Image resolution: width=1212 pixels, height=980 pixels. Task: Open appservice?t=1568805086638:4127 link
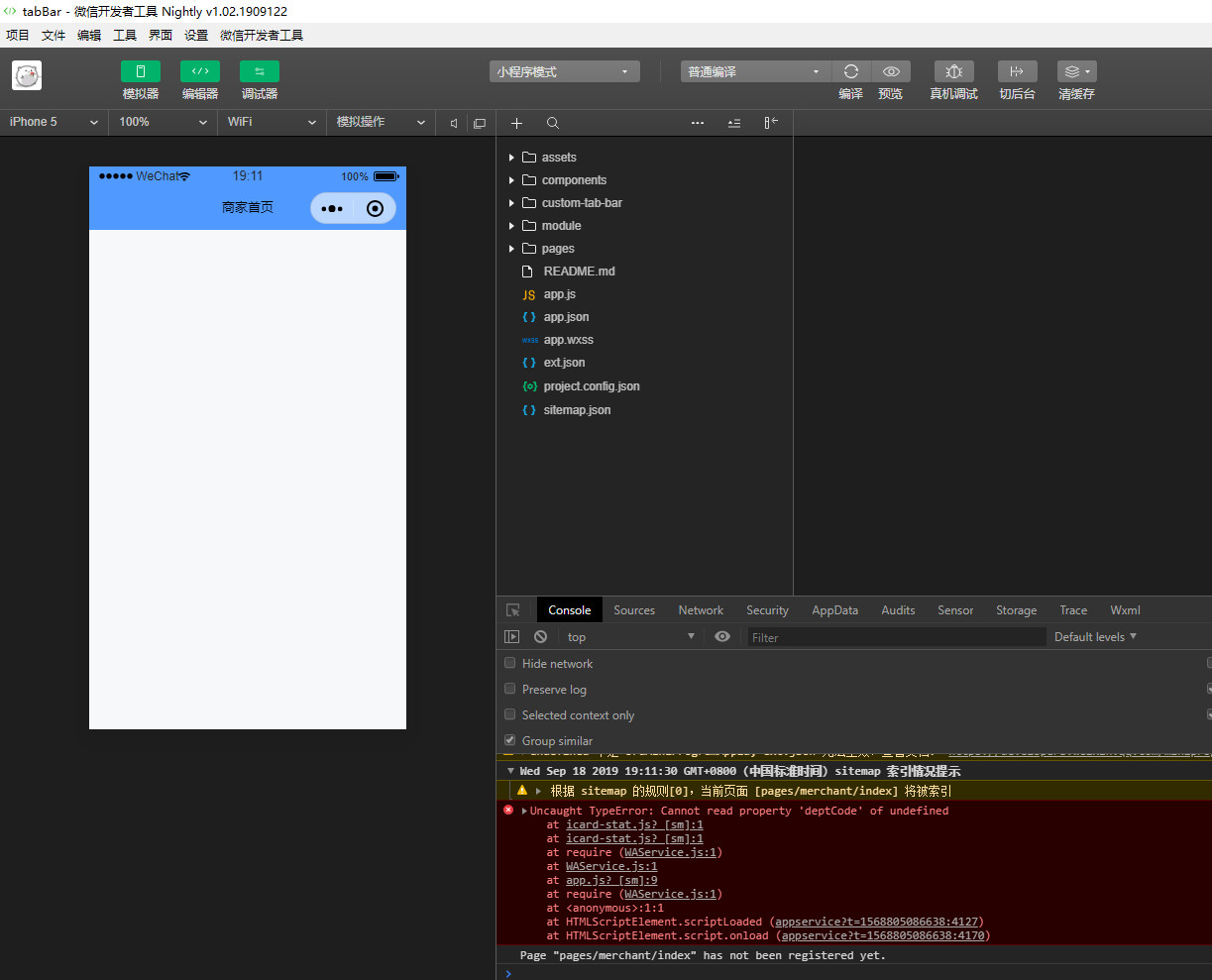(877, 922)
